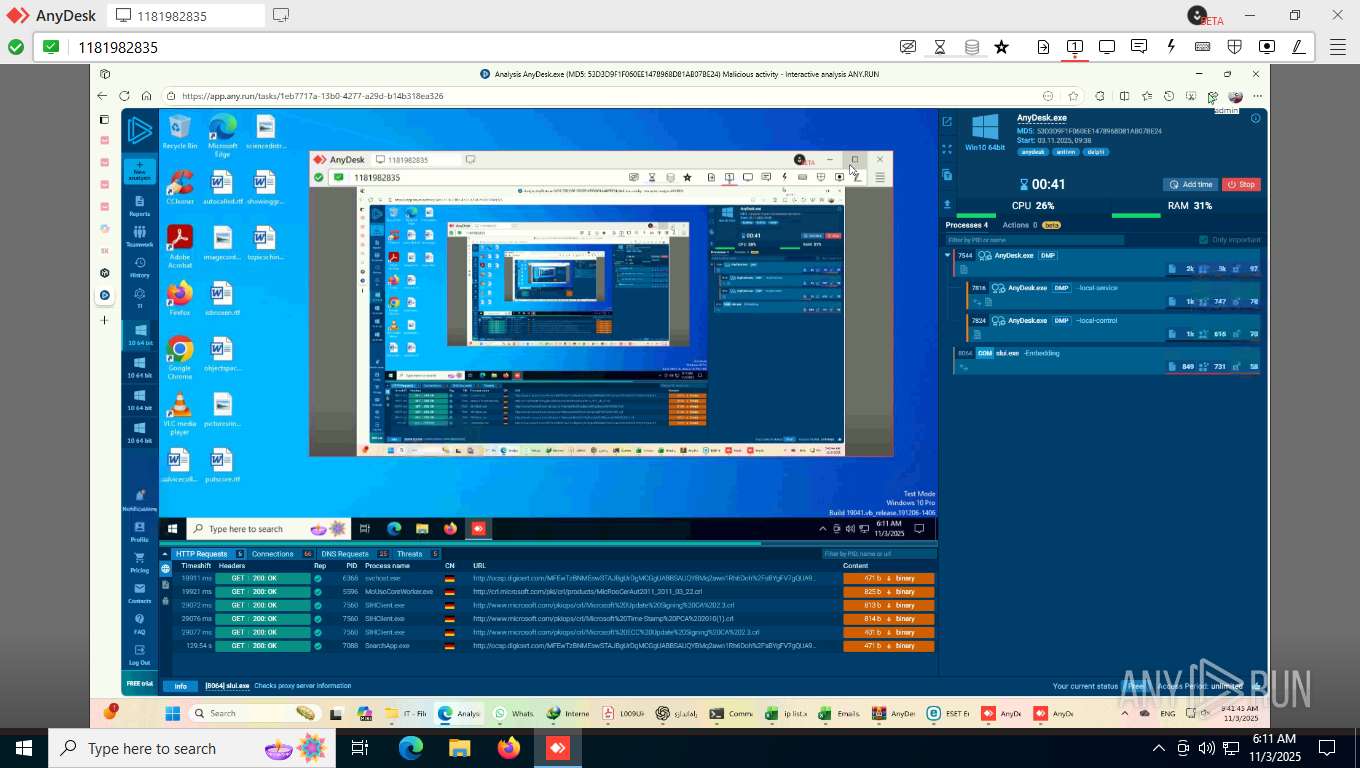This screenshot has height=768, width=1360.
Task: Open History in the ANY.RUN sidebar
Action: [140, 267]
